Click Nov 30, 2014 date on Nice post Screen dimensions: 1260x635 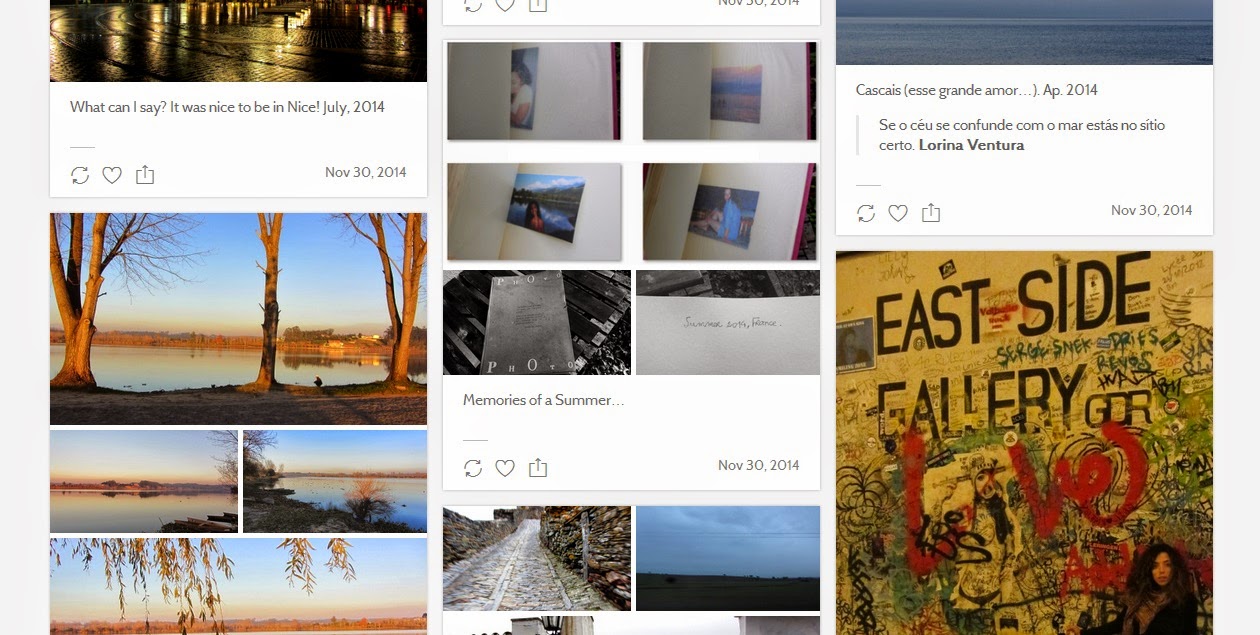(x=366, y=172)
